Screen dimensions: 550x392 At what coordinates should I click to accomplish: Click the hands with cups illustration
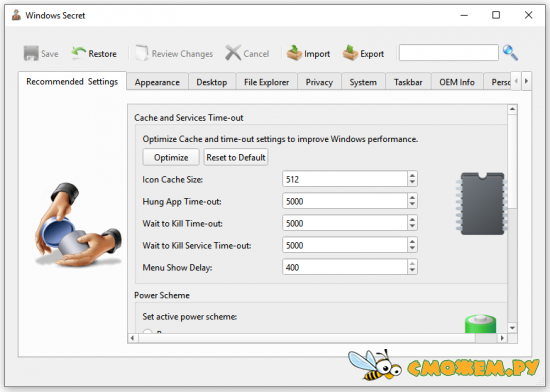tap(78, 225)
